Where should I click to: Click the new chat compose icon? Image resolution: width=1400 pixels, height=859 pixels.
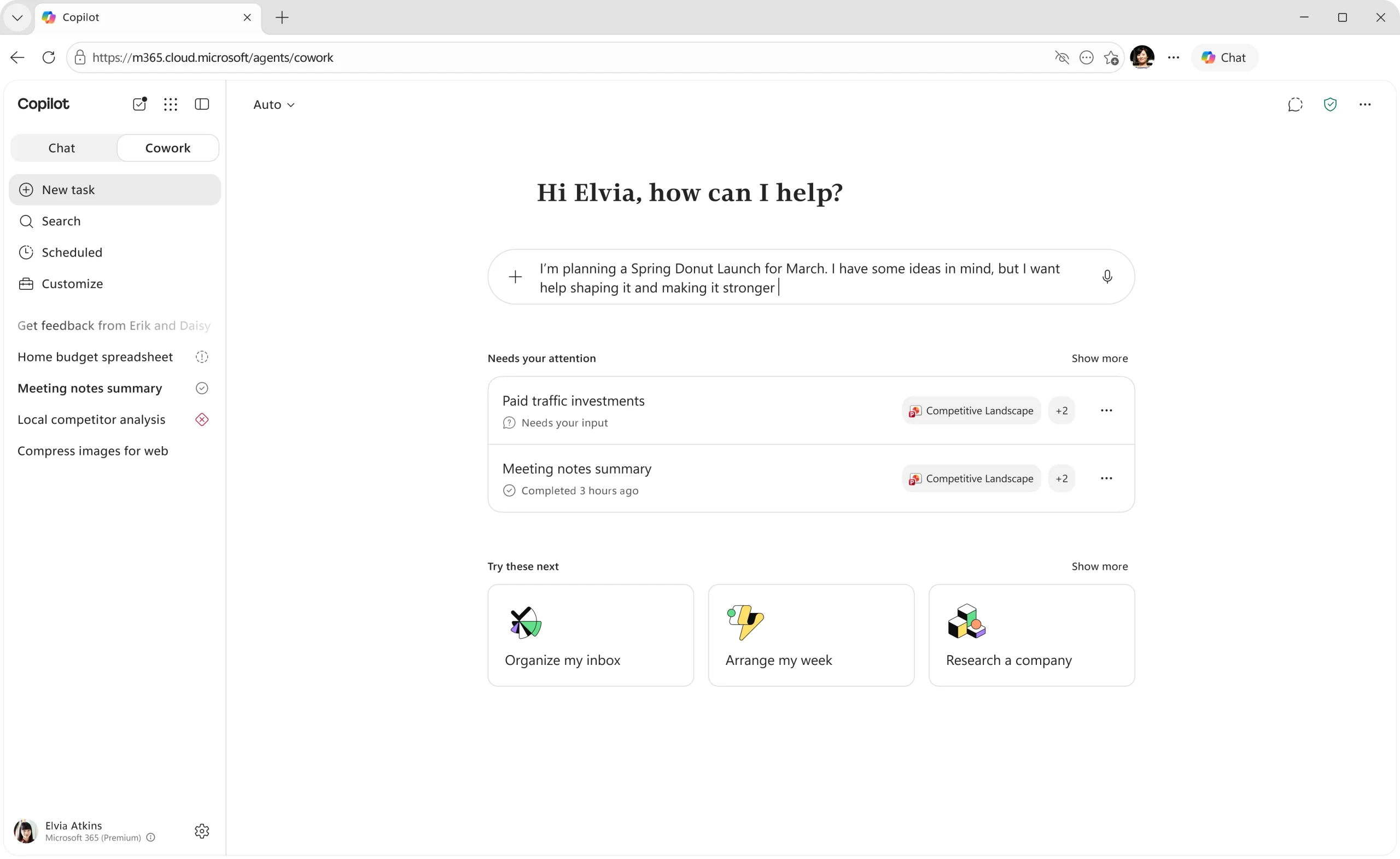[x=140, y=104]
